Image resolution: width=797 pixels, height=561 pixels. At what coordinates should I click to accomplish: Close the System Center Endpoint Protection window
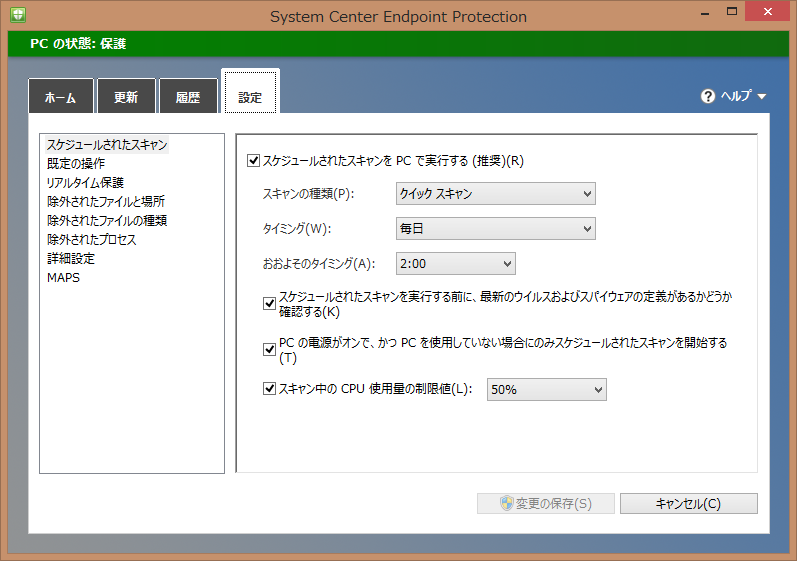[x=768, y=11]
